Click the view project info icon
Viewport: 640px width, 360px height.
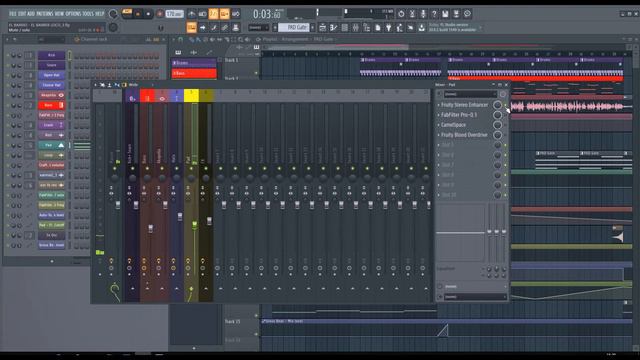(467, 14)
